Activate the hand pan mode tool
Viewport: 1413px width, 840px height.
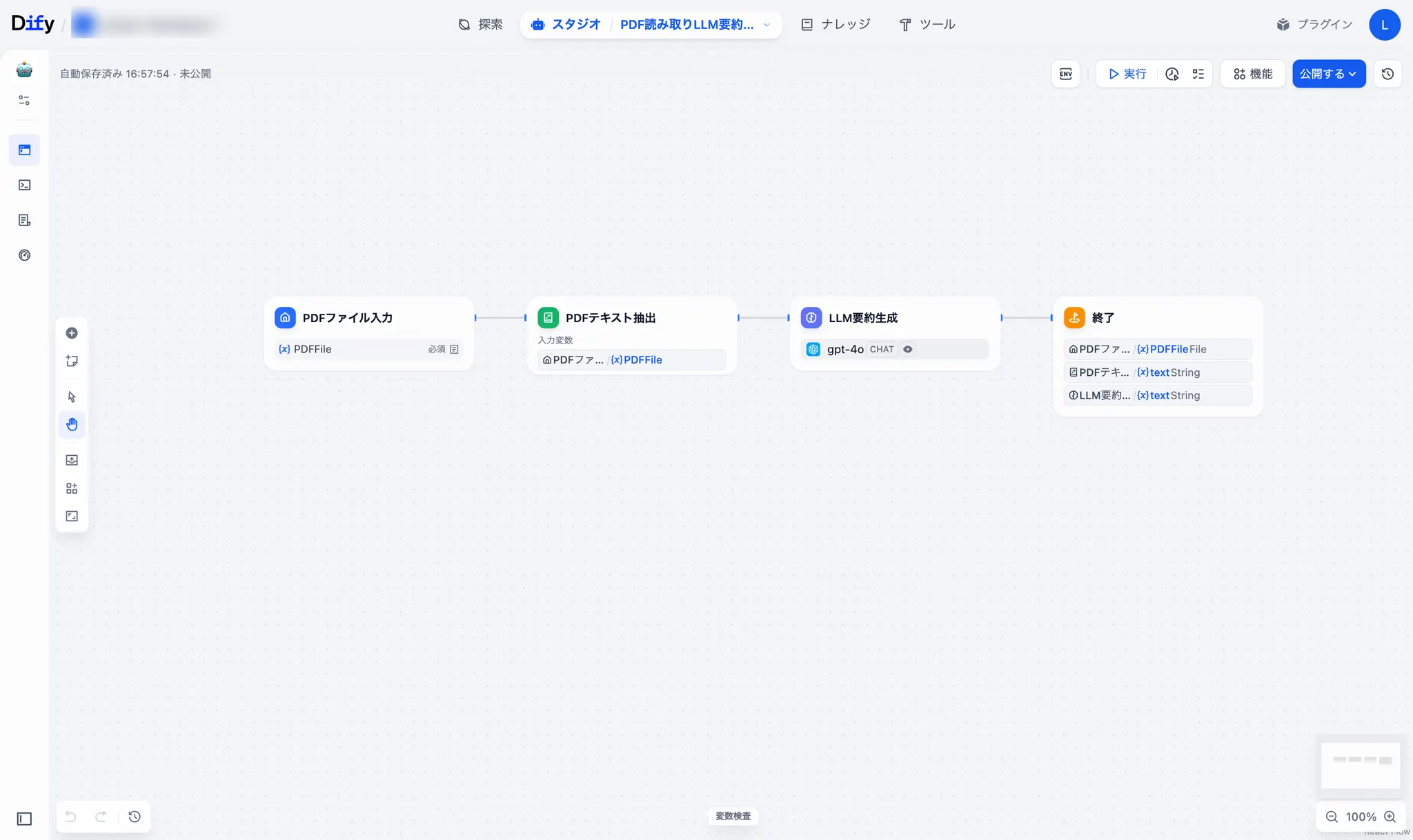point(72,425)
